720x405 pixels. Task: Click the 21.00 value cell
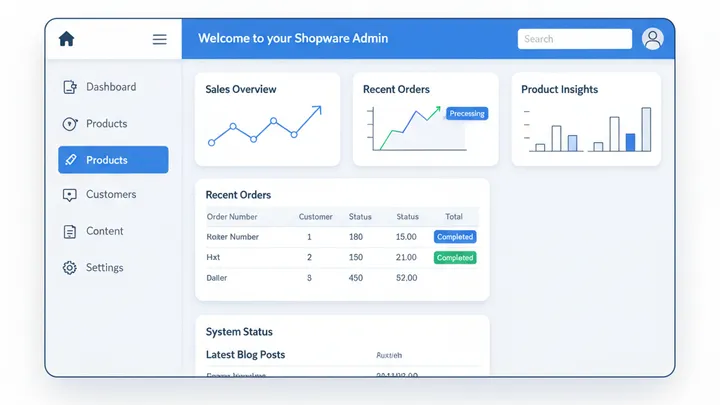tap(406, 257)
